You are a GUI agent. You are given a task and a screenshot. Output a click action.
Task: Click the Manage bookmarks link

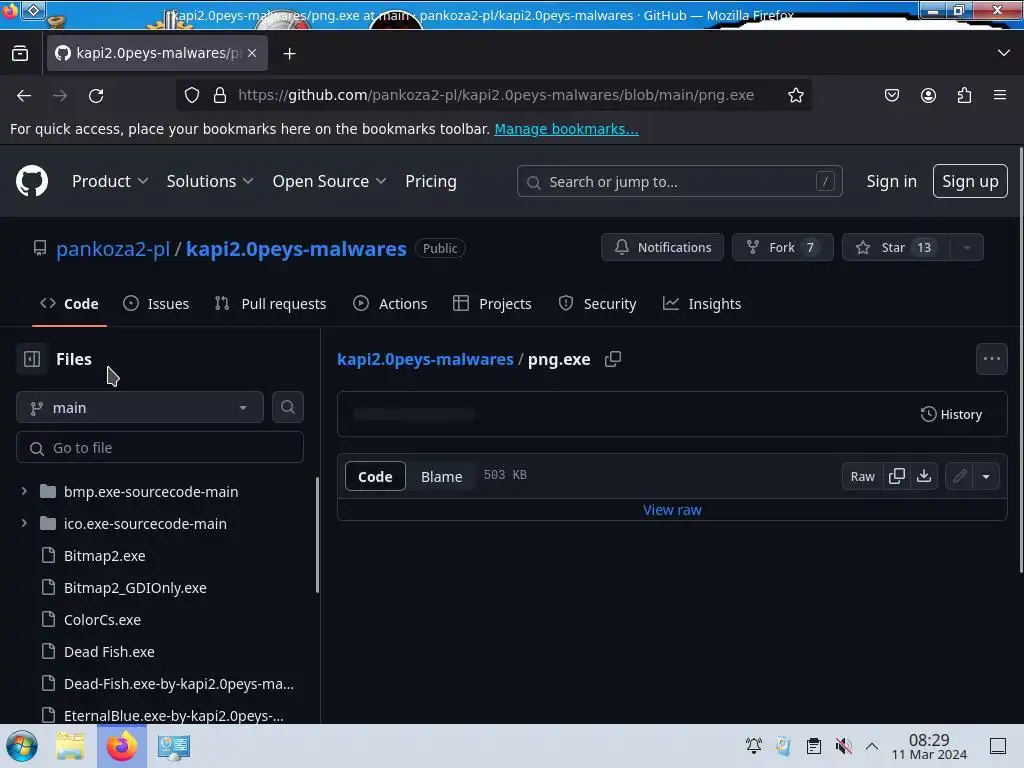(566, 129)
